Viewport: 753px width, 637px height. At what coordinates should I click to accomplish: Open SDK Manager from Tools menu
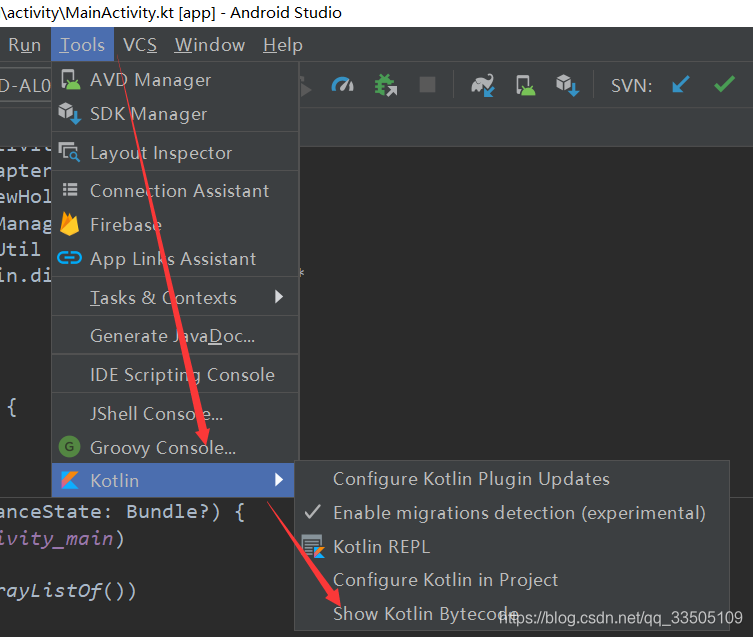(x=175, y=114)
